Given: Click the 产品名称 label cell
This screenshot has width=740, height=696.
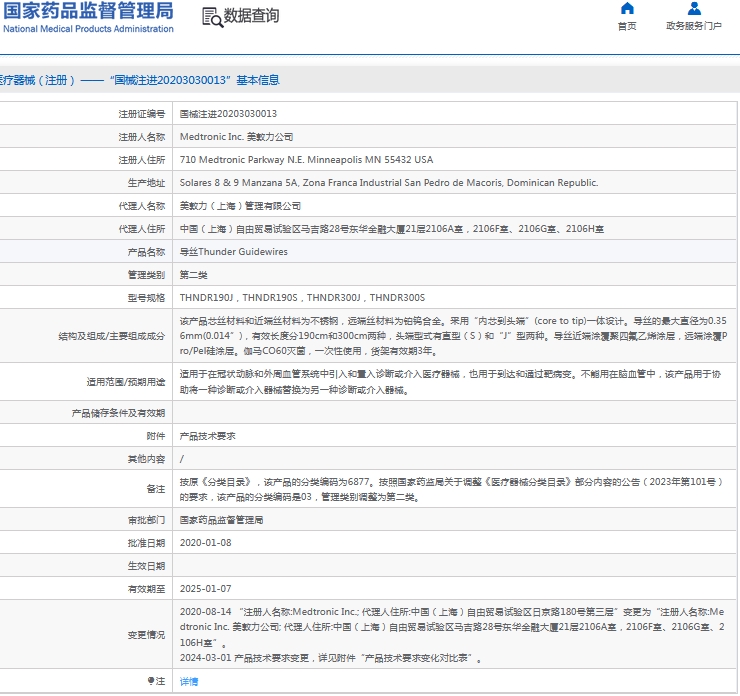Looking at the screenshot, I should coord(146,252).
